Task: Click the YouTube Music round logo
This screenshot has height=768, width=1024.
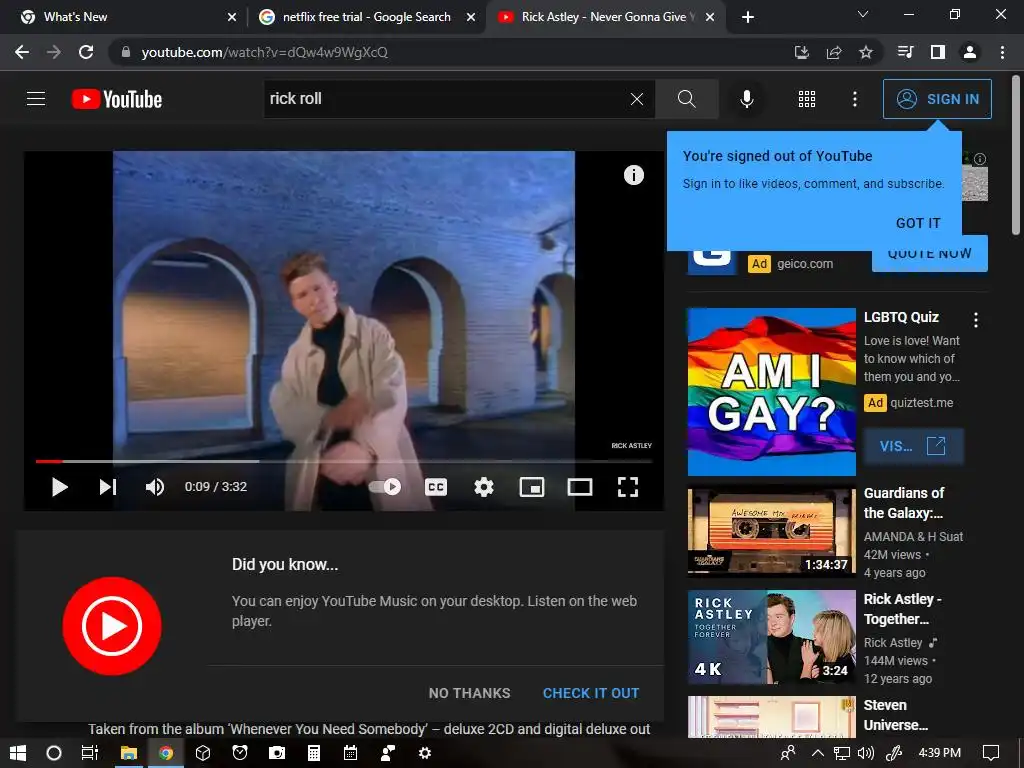Action: 112,626
